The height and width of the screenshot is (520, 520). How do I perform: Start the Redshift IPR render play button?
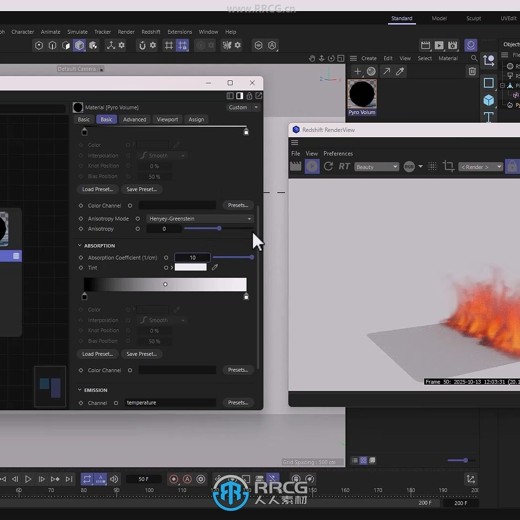(312, 166)
